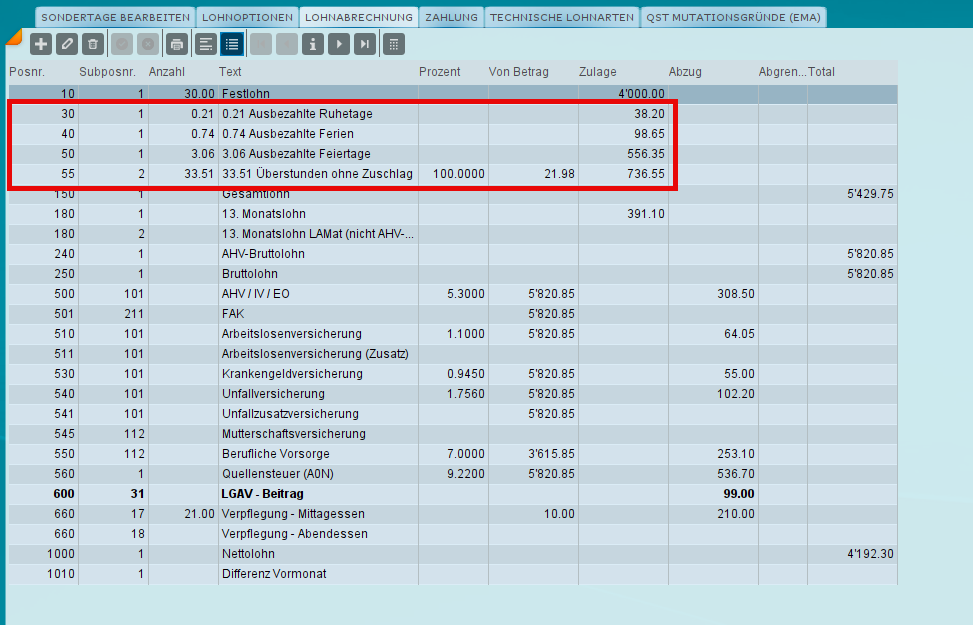
Task: Switch to Technische Lohnarten tab
Action: pos(562,17)
